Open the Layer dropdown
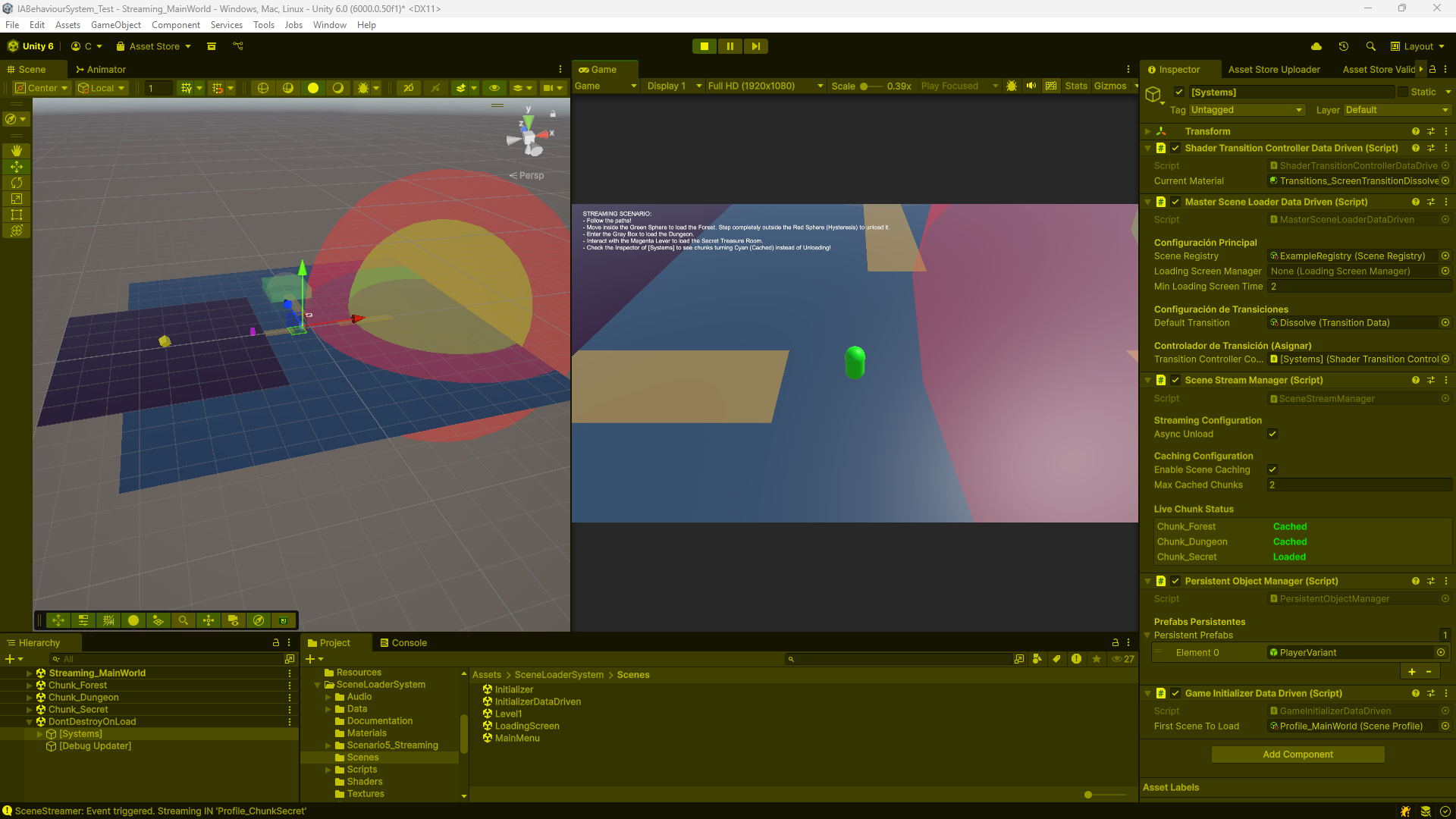Screen dimensions: 1456x819 [1398, 110]
